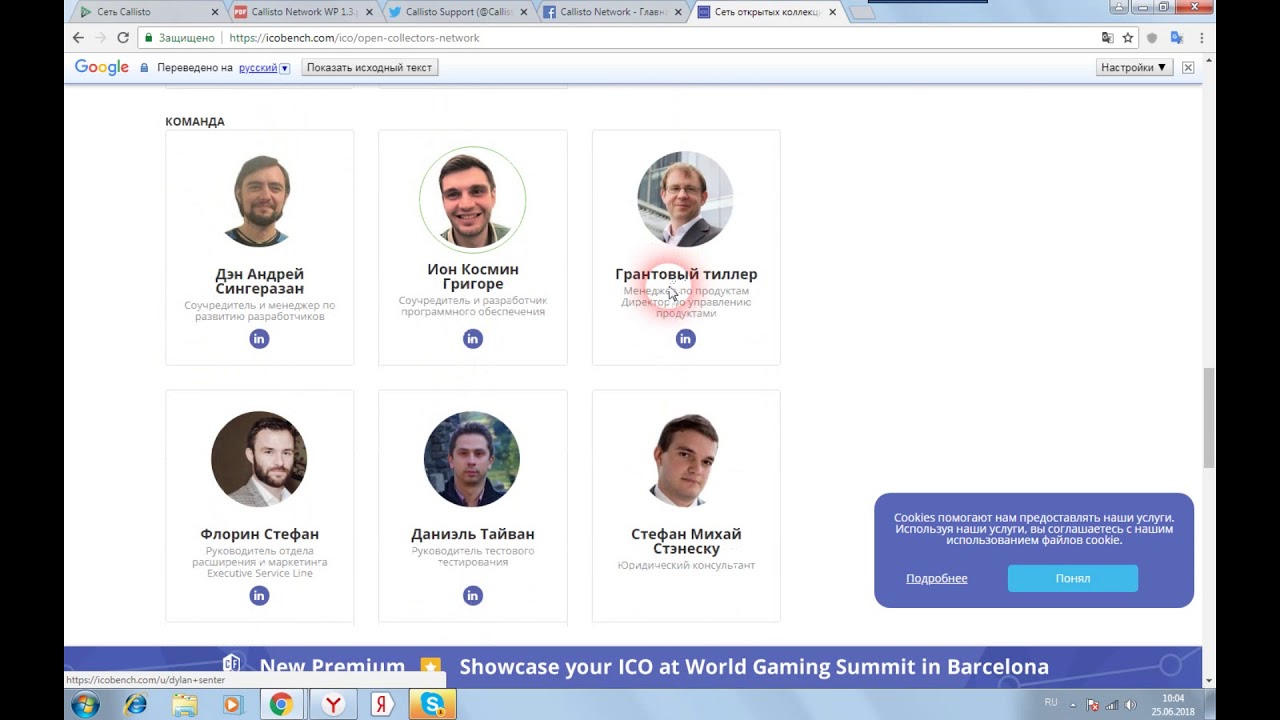Click photo of Дэн Андрей Сингеразан
The image size is (1280, 720).
(x=259, y=200)
